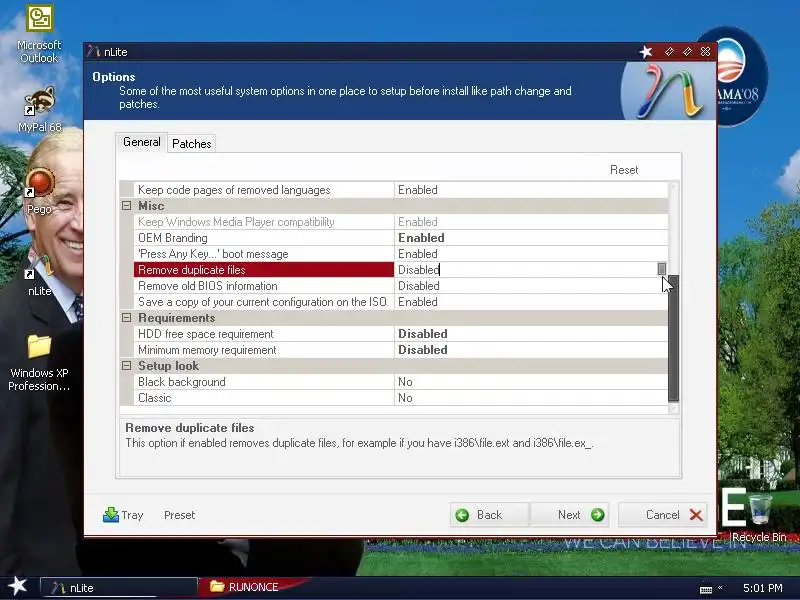Click the options list vertical scrollbar thumb
The height and width of the screenshot is (600, 800).
673,338
